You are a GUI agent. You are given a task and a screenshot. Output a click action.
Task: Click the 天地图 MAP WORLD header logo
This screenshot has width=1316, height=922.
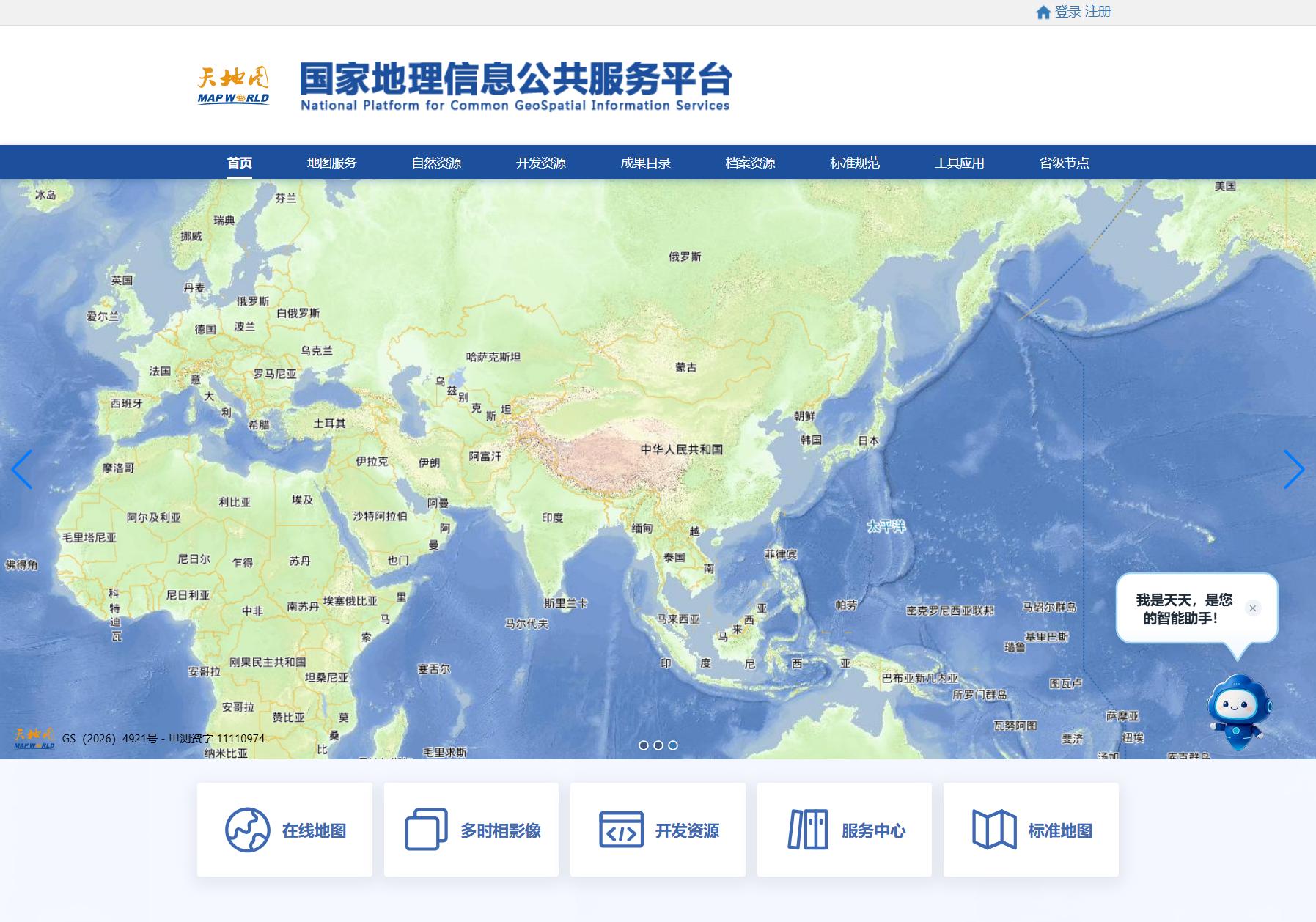tap(233, 86)
